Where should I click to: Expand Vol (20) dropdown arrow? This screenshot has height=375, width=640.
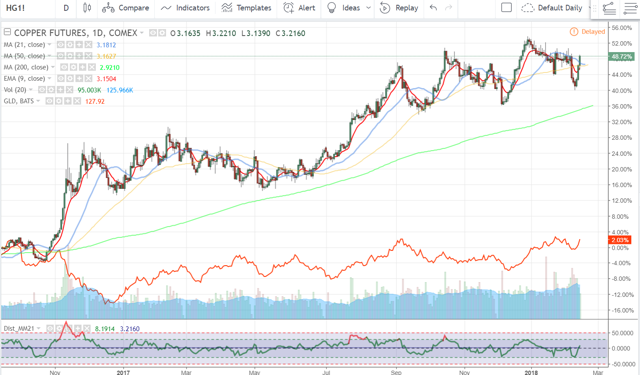click(x=31, y=89)
